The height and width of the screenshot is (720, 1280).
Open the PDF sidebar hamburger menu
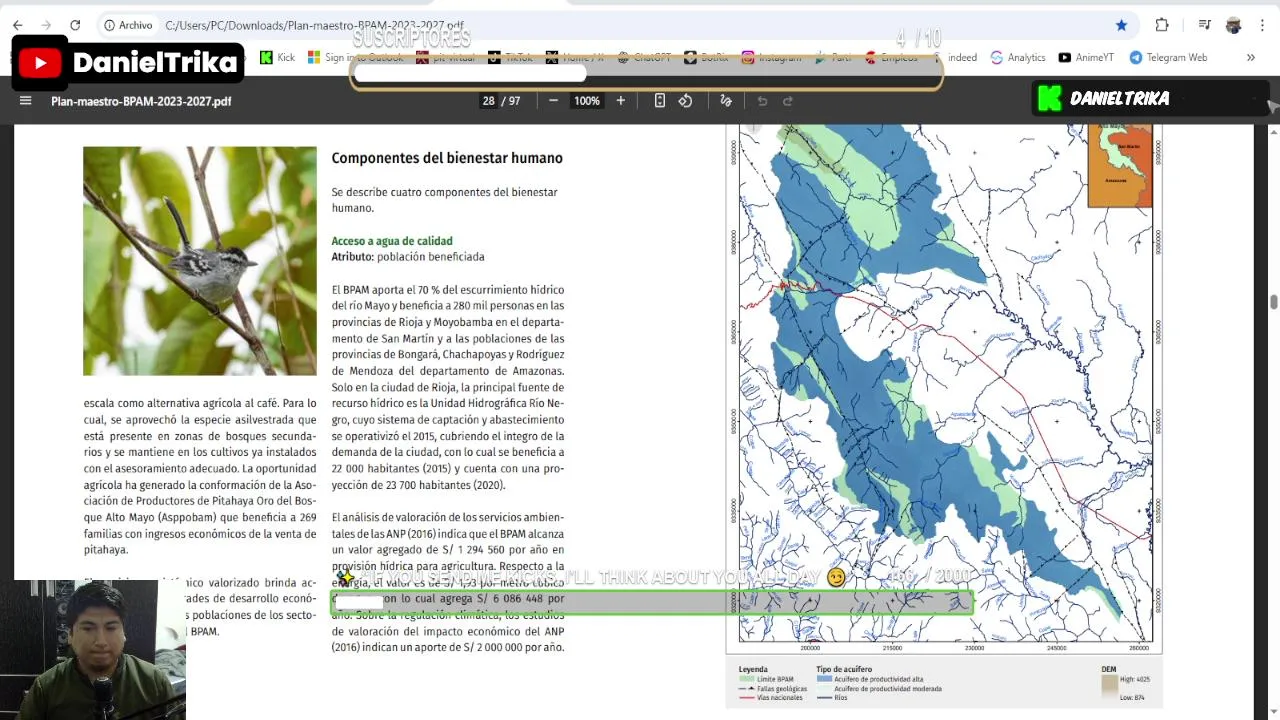(26, 101)
